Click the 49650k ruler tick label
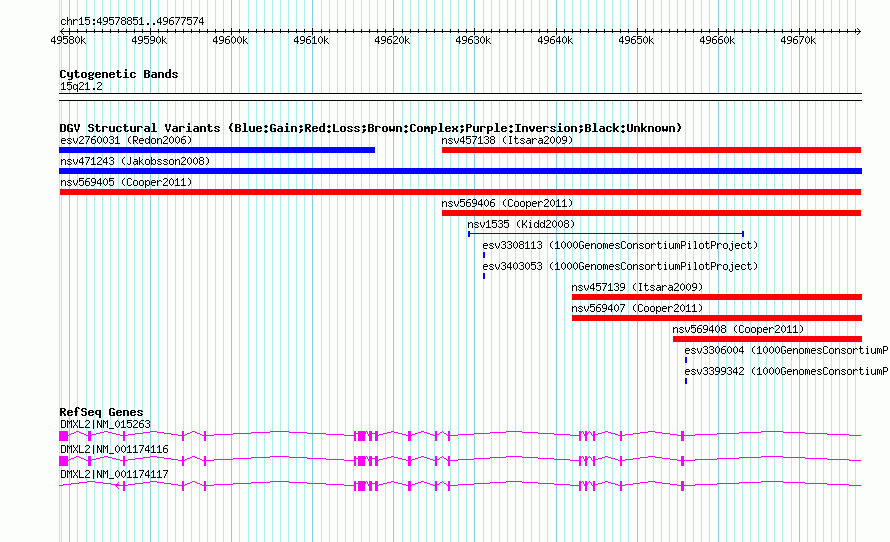This screenshot has width=890, height=542. click(636, 40)
